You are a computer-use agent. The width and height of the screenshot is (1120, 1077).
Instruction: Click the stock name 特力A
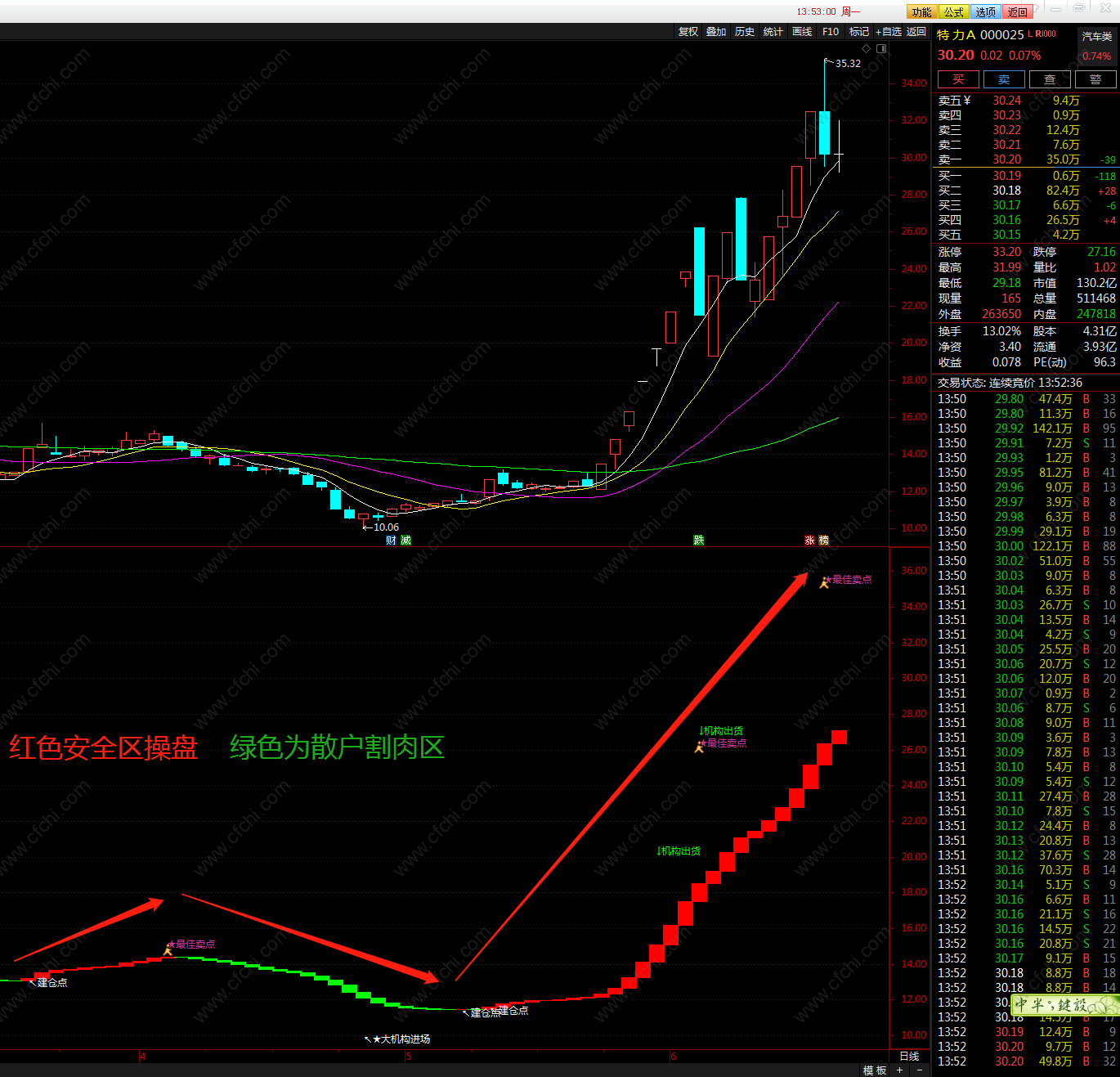(x=956, y=35)
